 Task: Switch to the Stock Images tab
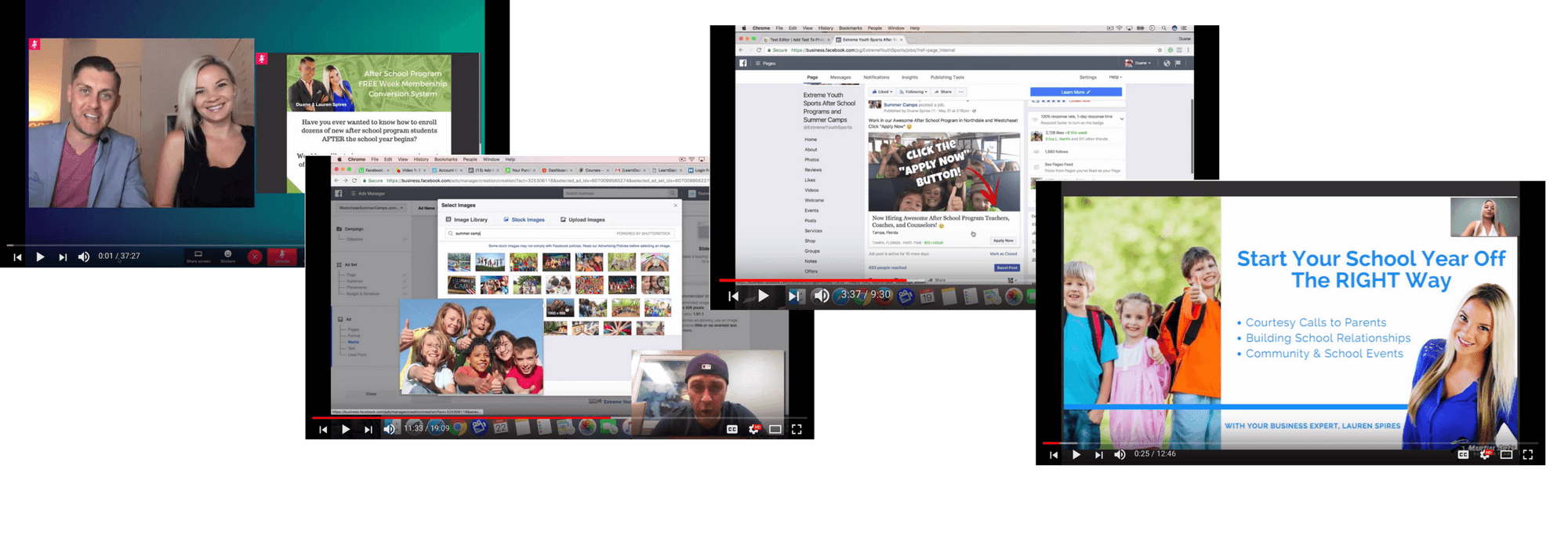(x=524, y=220)
